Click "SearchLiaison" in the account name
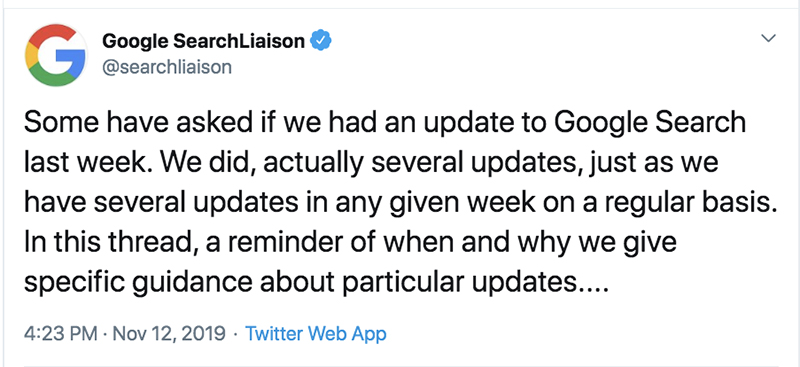The height and width of the screenshot is (367, 800). pyautogui.click(x=239, y=41)
